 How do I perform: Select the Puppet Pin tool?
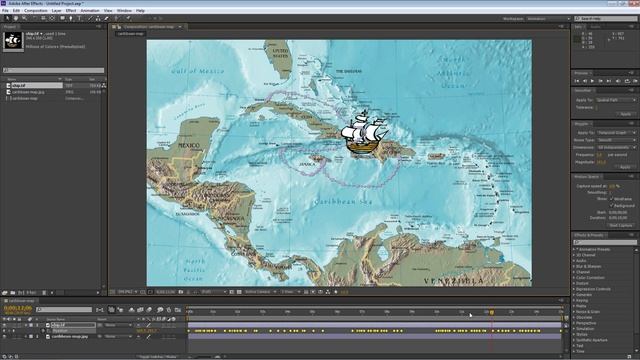(128, 18)
